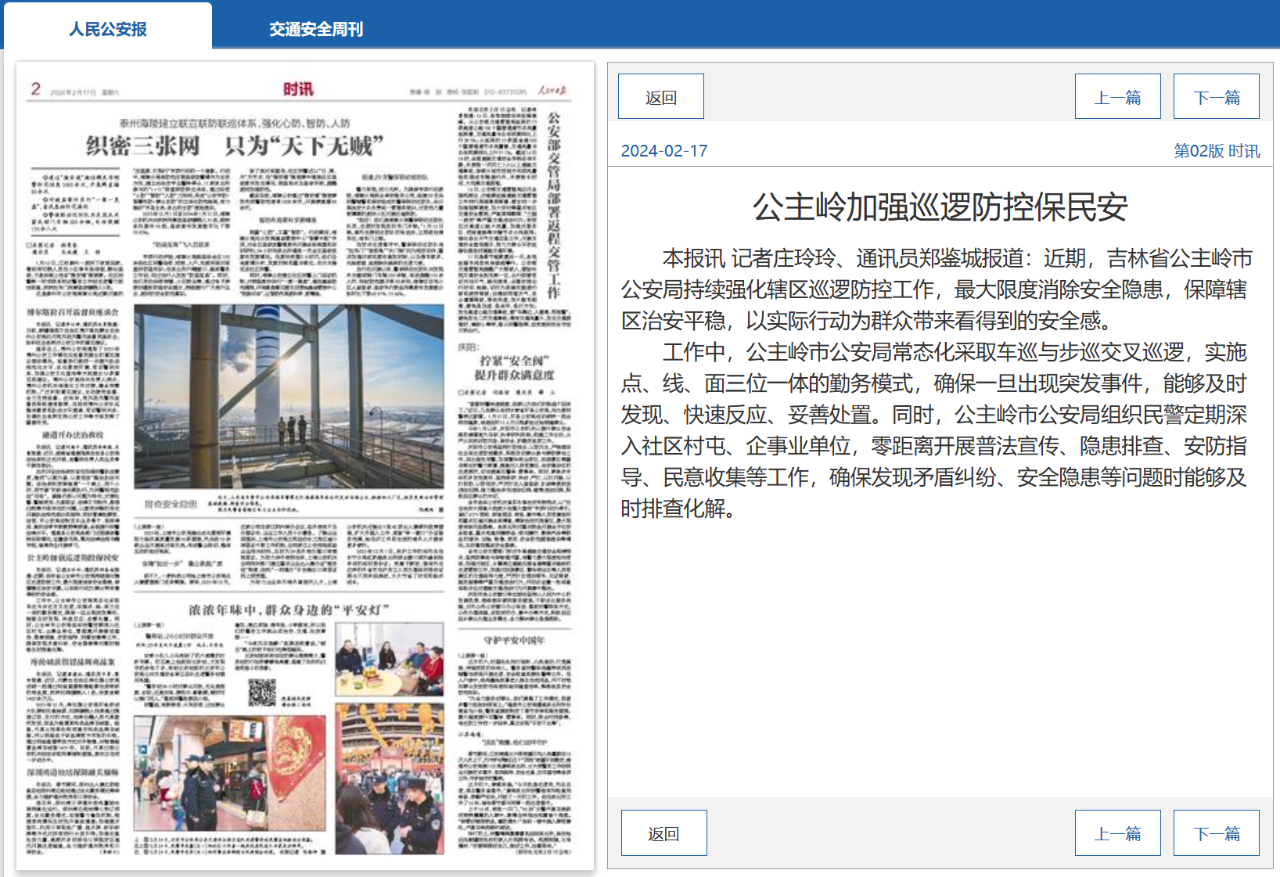Click the 排查安全隐患 photo caption

click(x=169, y=506)
